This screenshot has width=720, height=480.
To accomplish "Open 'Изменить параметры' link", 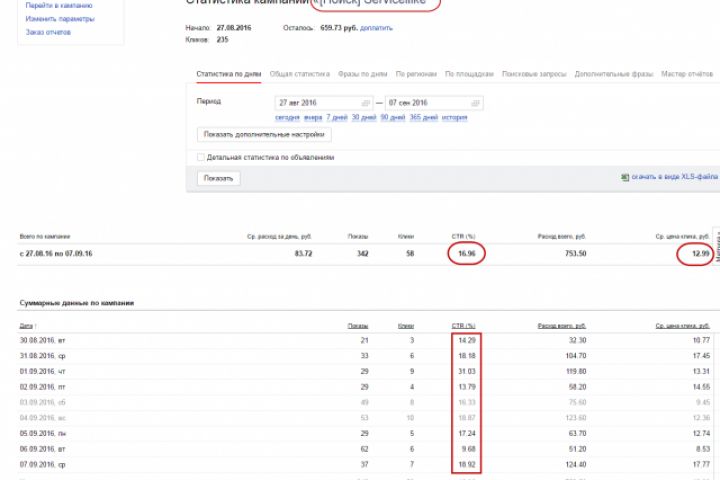I will point(60,19).
